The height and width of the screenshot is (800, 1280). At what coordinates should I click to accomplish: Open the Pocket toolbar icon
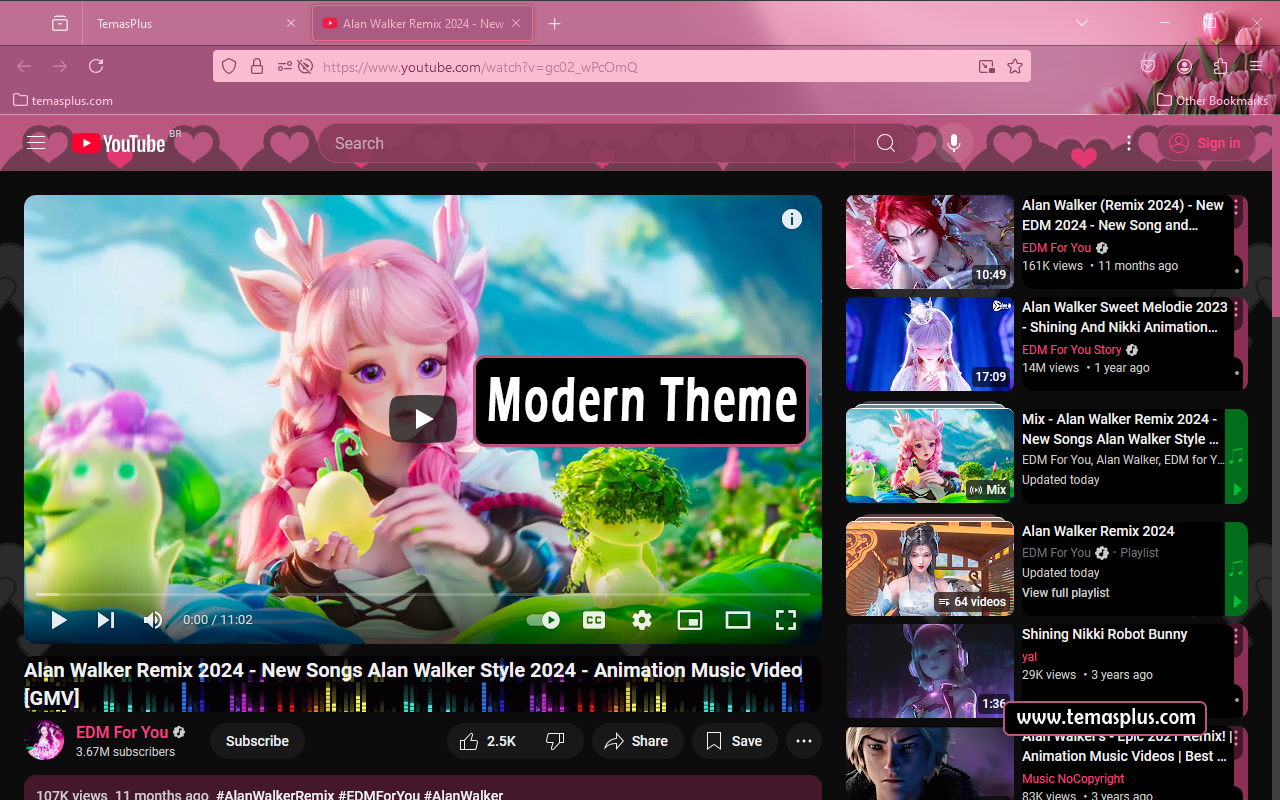click(x=1149, y=66)
